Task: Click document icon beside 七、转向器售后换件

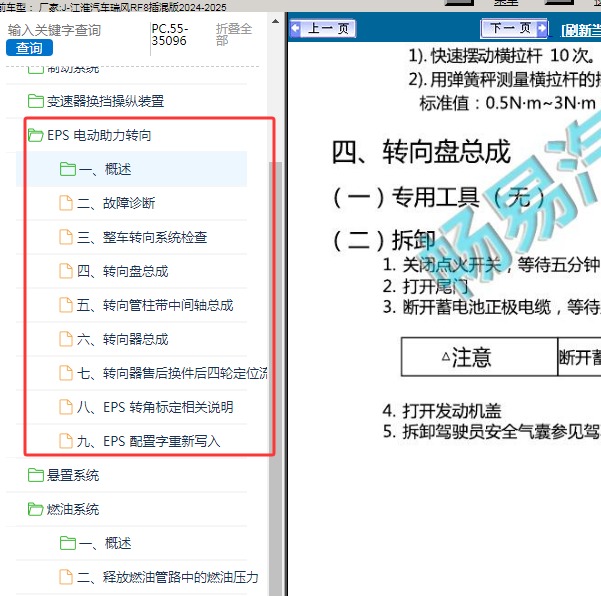Action: point(66,373)
